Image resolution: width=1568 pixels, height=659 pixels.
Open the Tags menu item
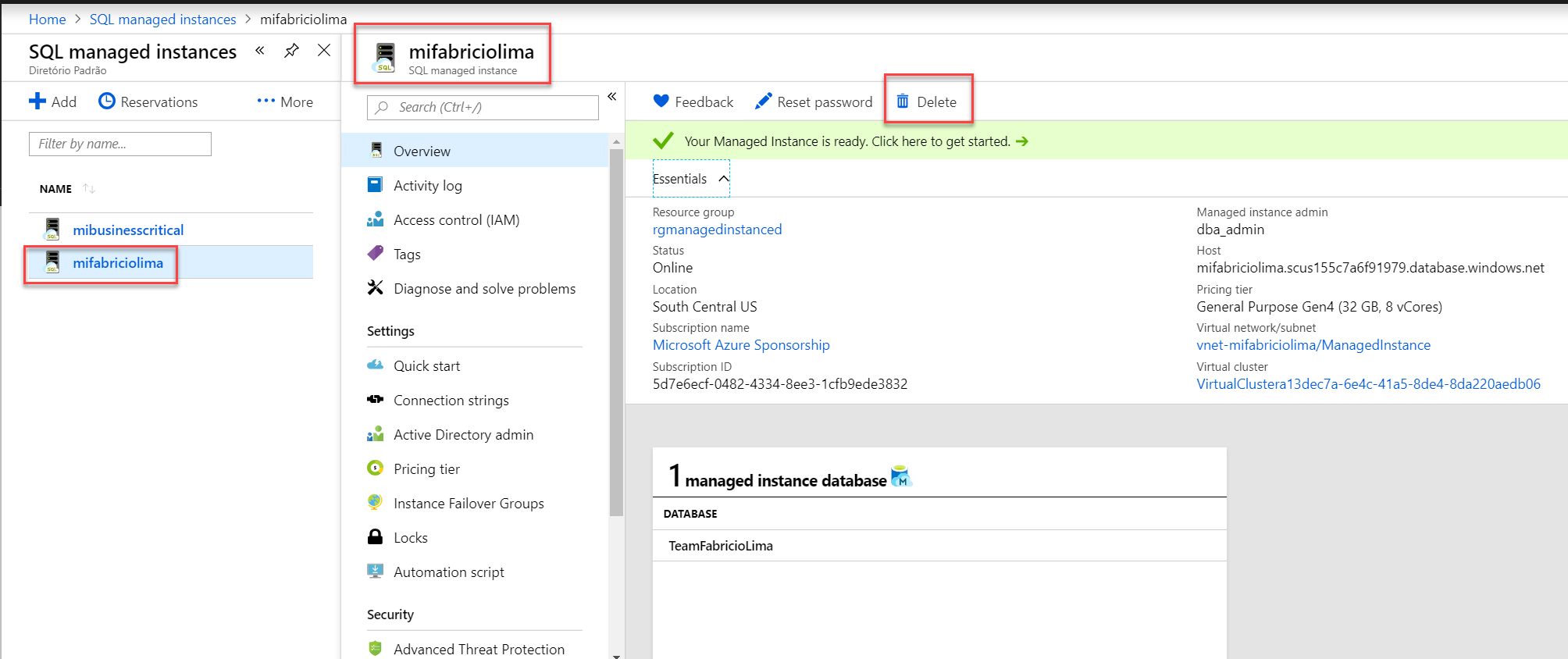407,255
